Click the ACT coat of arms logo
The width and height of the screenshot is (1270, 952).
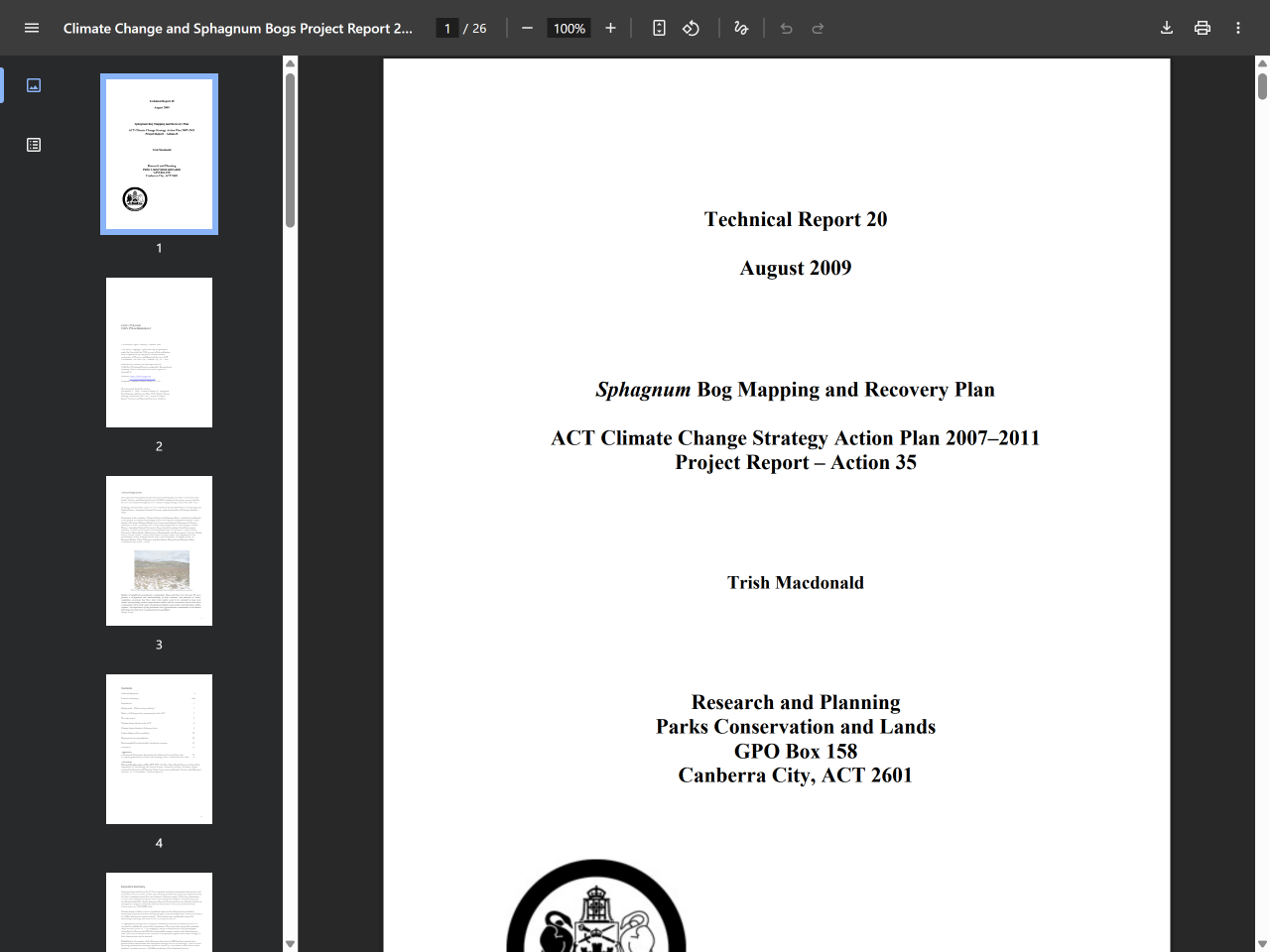pyautogui.click(x=596, y=905)
